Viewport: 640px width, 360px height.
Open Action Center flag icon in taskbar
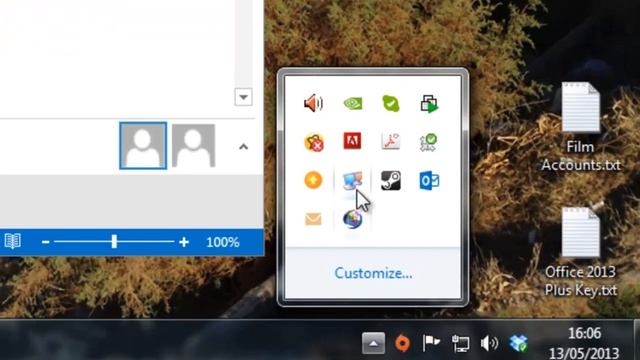[431, 343]
